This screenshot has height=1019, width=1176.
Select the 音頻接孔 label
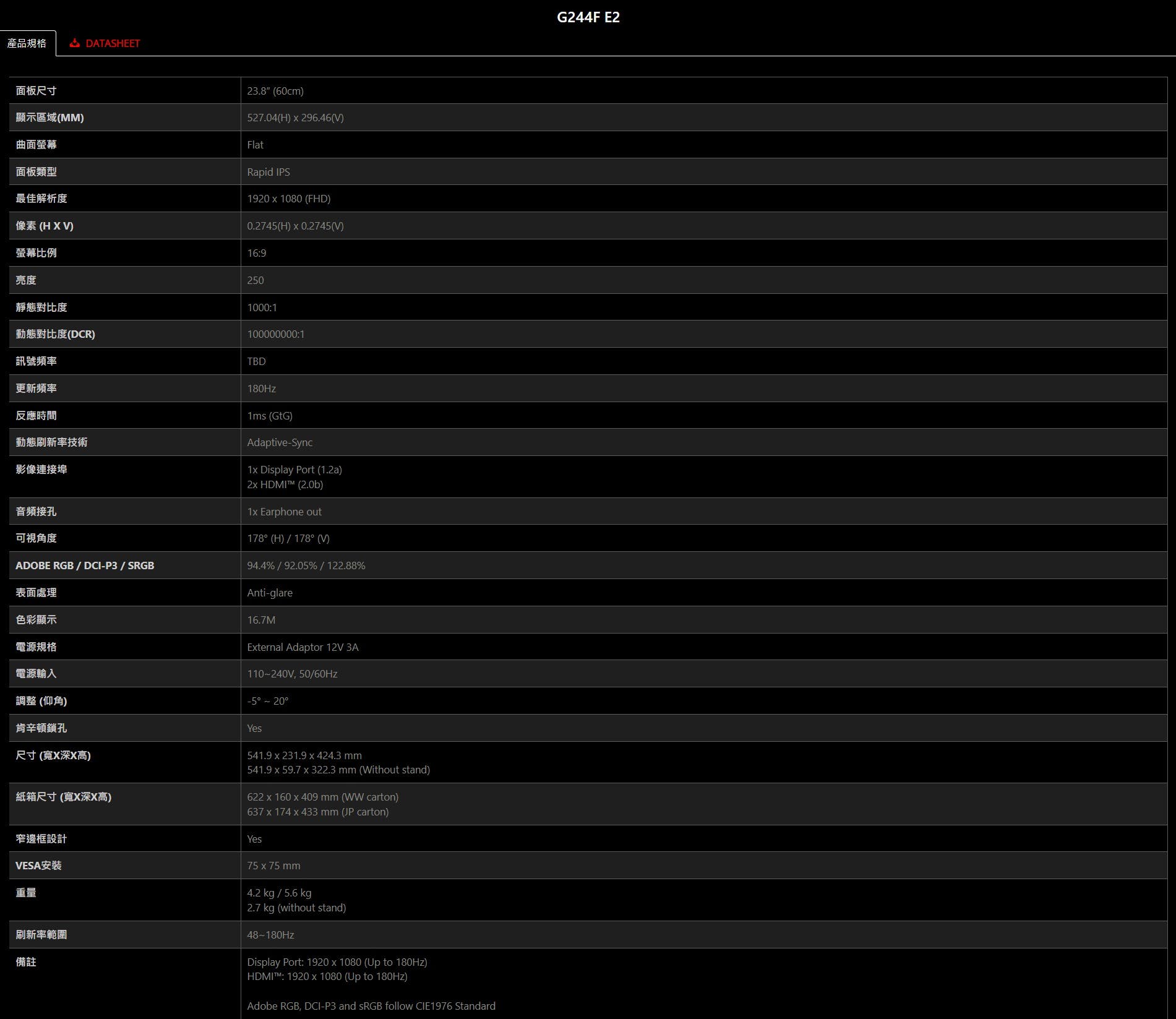point(36,512)
